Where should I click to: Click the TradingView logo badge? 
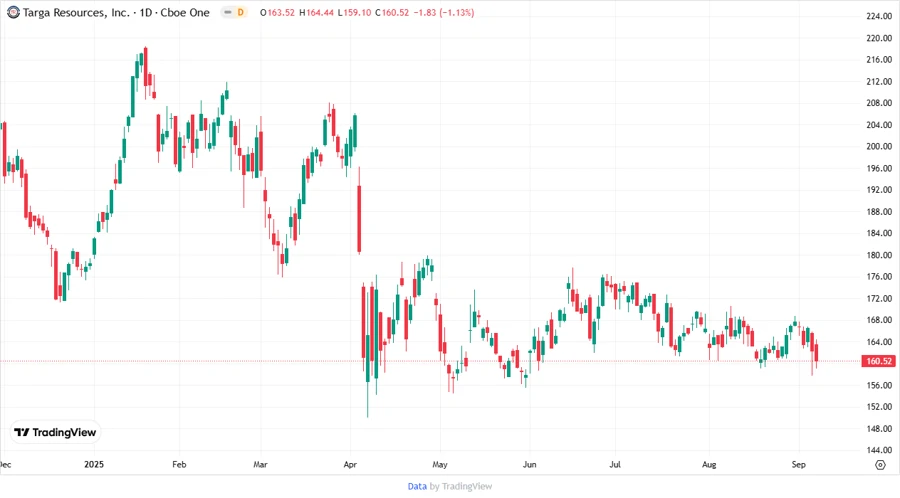[55, 433]
